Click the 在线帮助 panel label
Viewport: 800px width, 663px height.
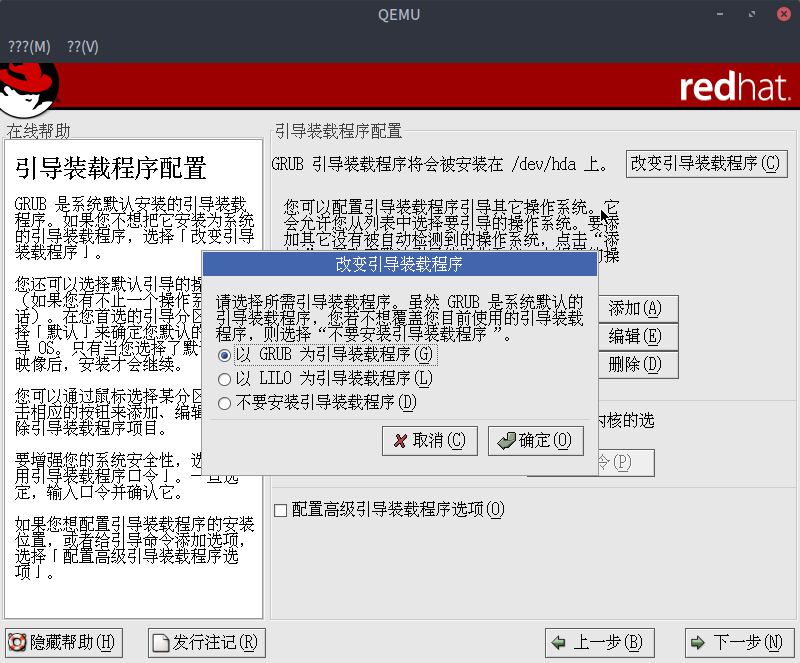click(x=38, y=131)
